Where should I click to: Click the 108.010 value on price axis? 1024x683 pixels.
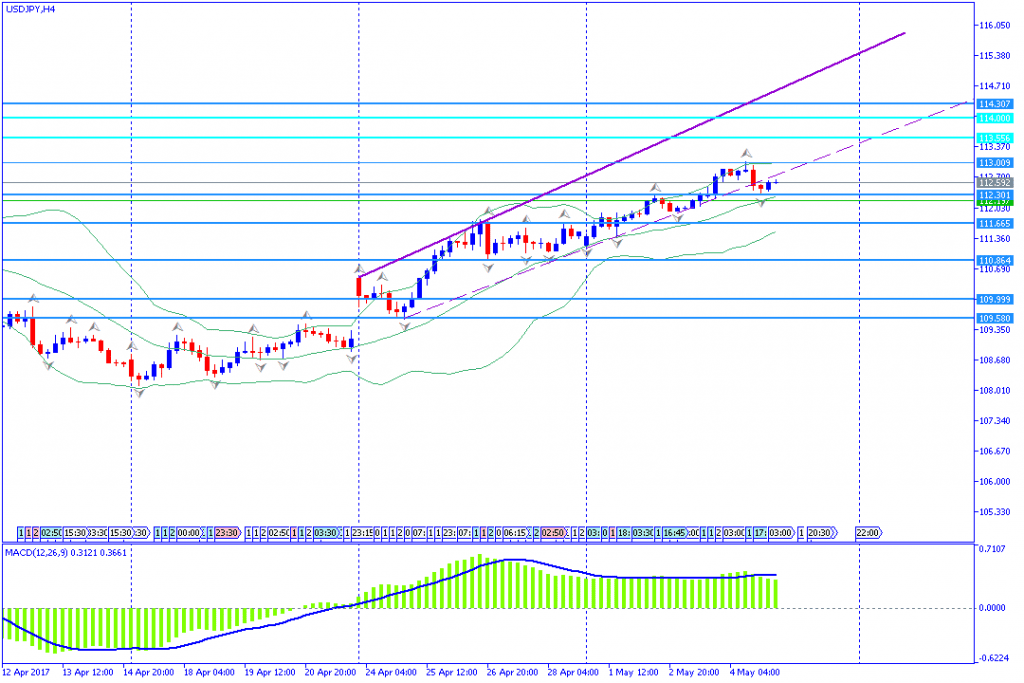point(995,390)
